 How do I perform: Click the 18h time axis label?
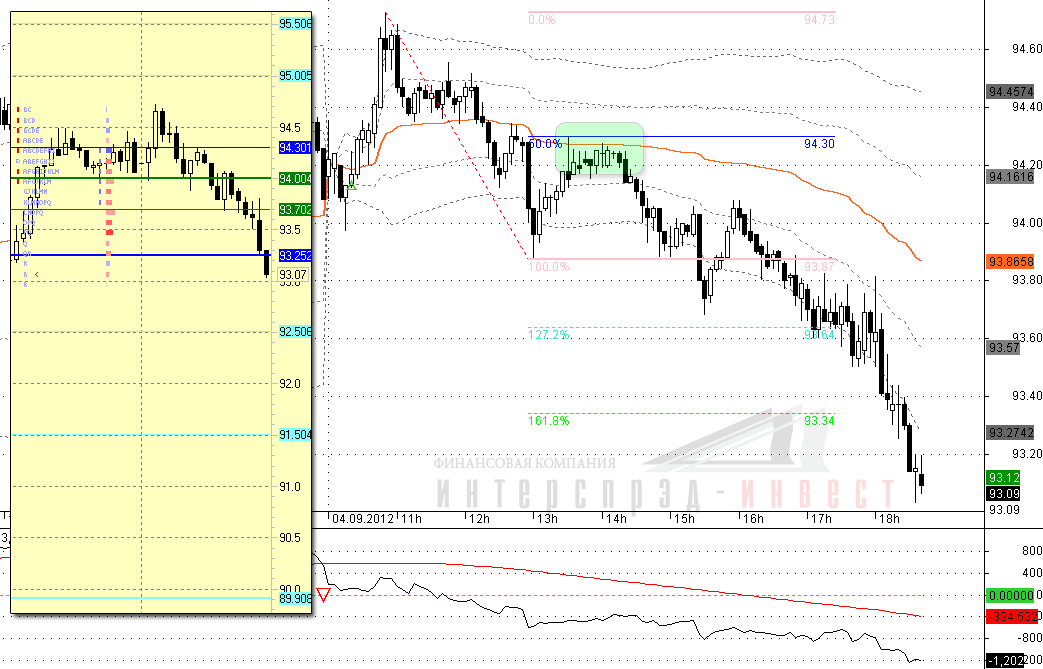(889, 519)
